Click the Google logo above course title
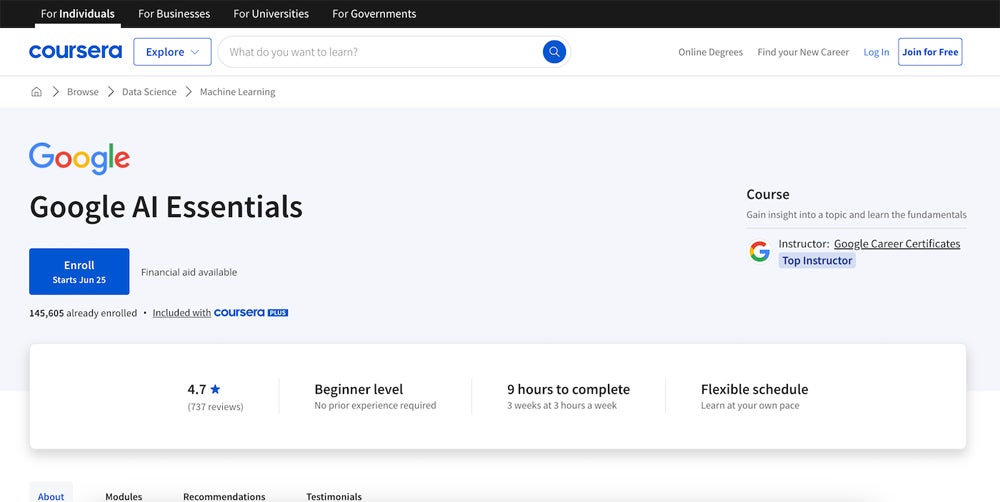This screenshot has height=502, width=1000. click(x=80, y=158)
